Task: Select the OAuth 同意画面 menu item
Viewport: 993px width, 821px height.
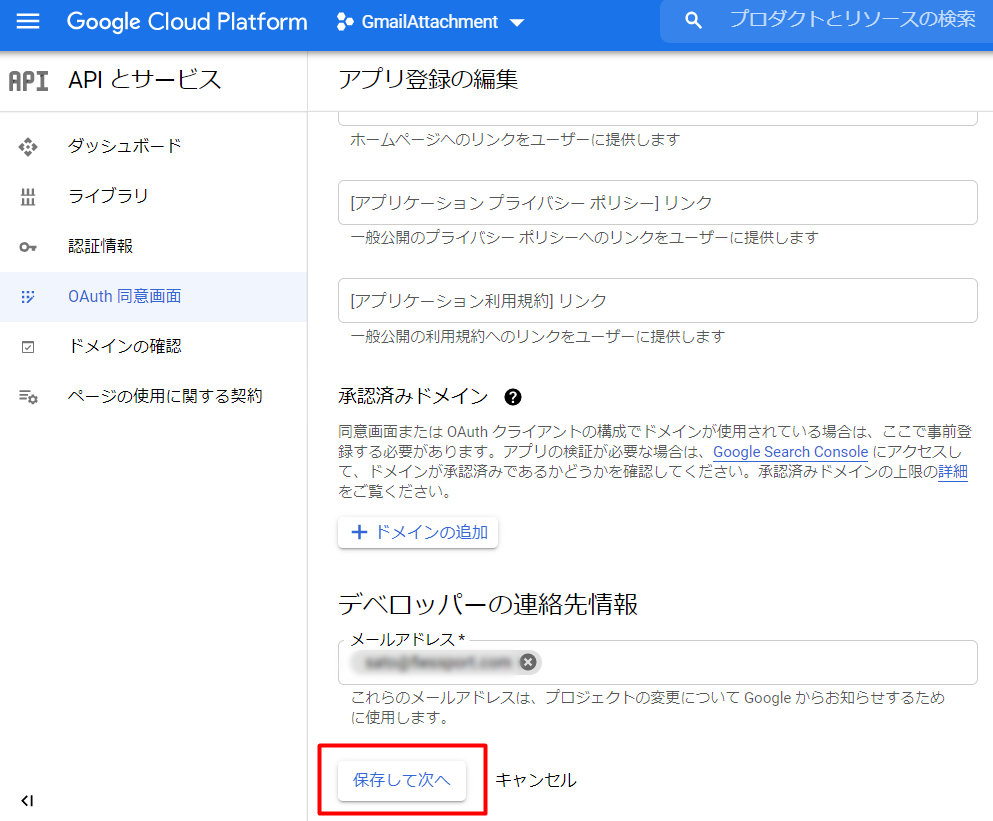Action: click(153, 296)
